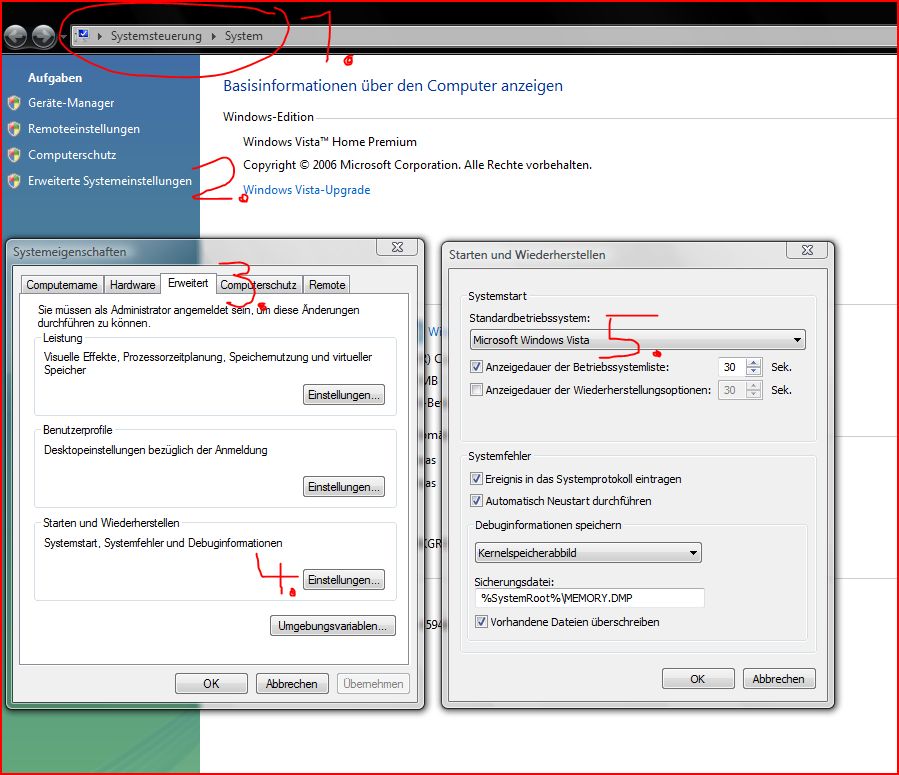Click the computer icon in the address bar
This screenshot has height=775, width=899.
pos(83,36)
